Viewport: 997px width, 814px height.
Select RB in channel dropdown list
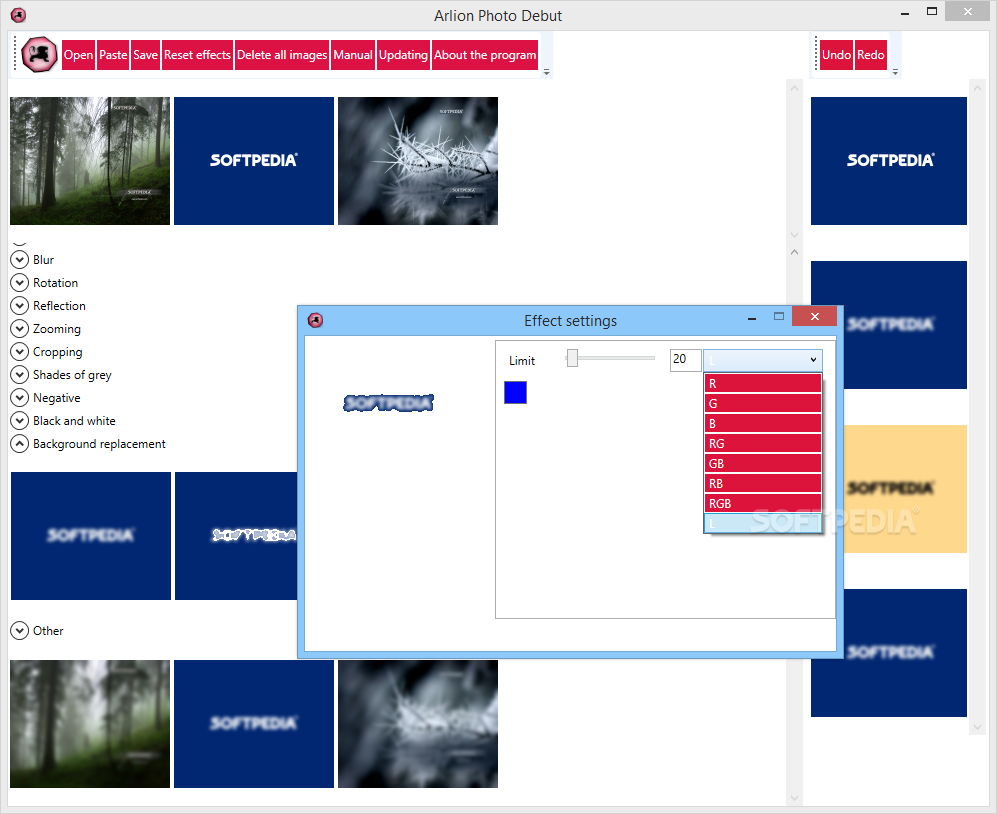pos(762,483)
